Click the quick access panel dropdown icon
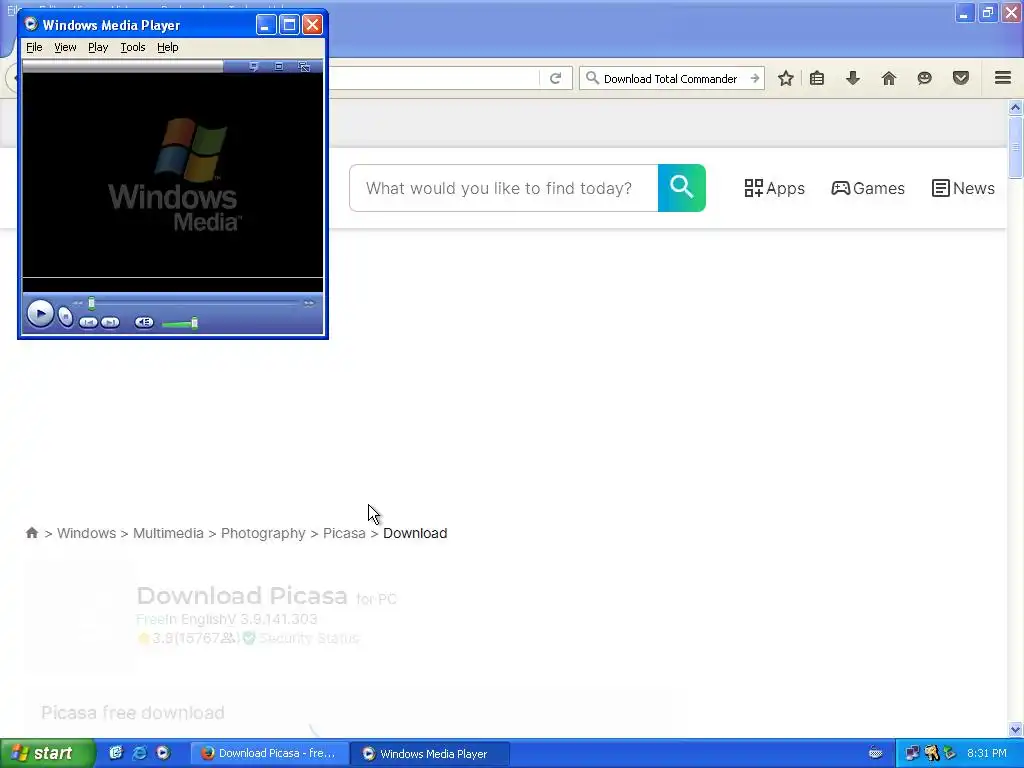This screenshot has height=768, width=1024. [254, 67]
